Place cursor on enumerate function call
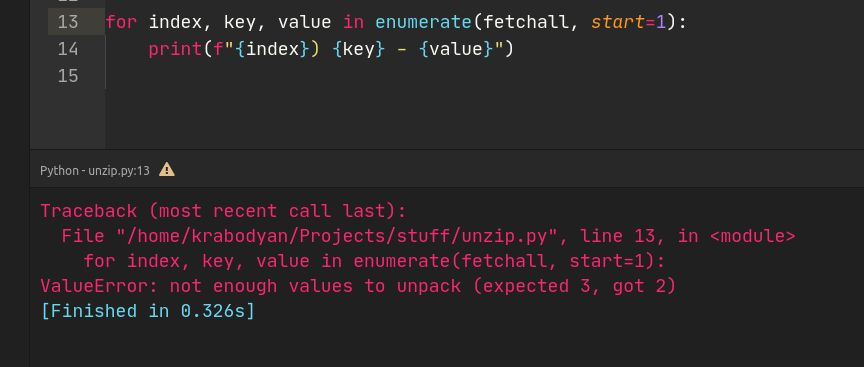 point(423,22)
